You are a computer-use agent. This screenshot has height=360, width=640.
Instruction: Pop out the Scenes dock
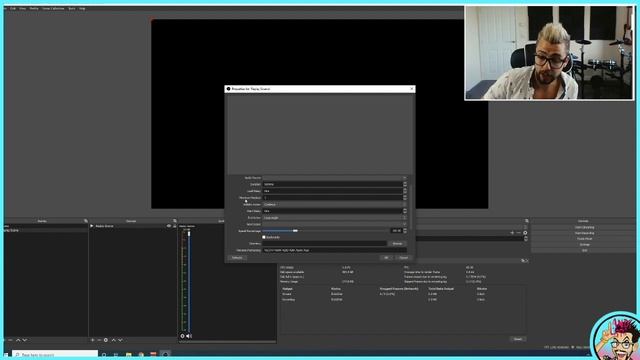pos(86,221)
